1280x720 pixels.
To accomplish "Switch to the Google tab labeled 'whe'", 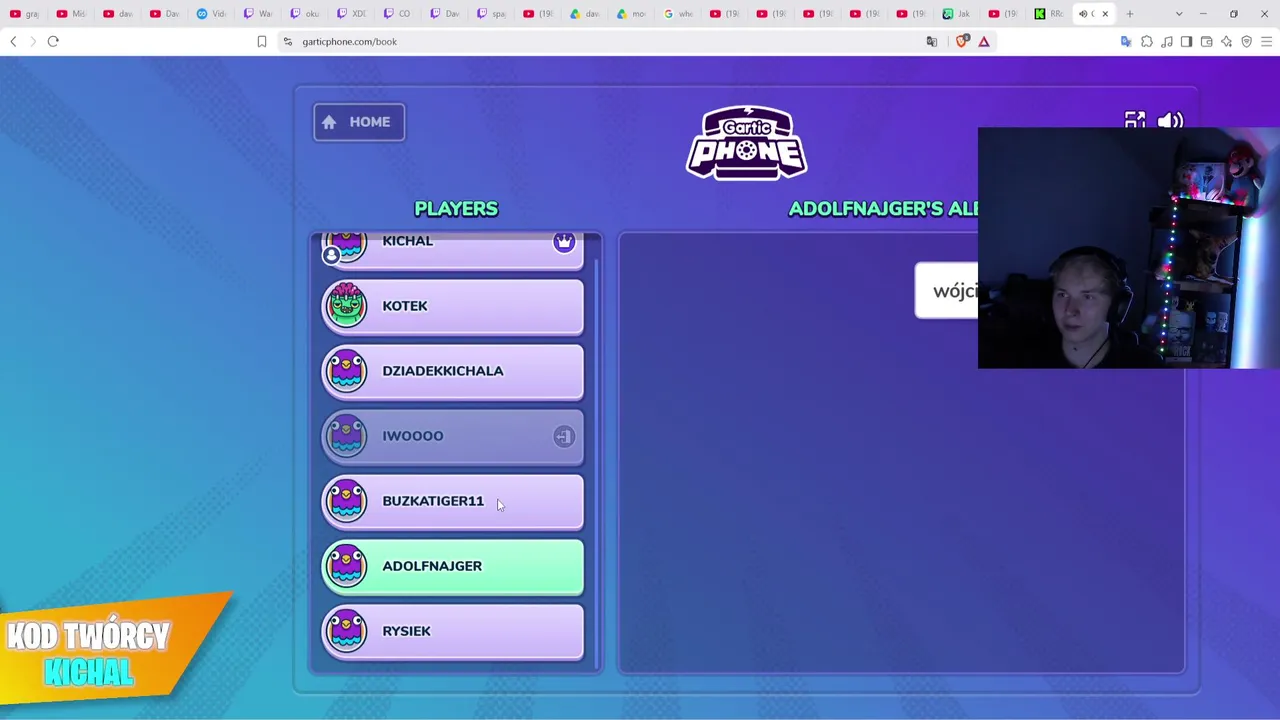I will tap(680, 14).
